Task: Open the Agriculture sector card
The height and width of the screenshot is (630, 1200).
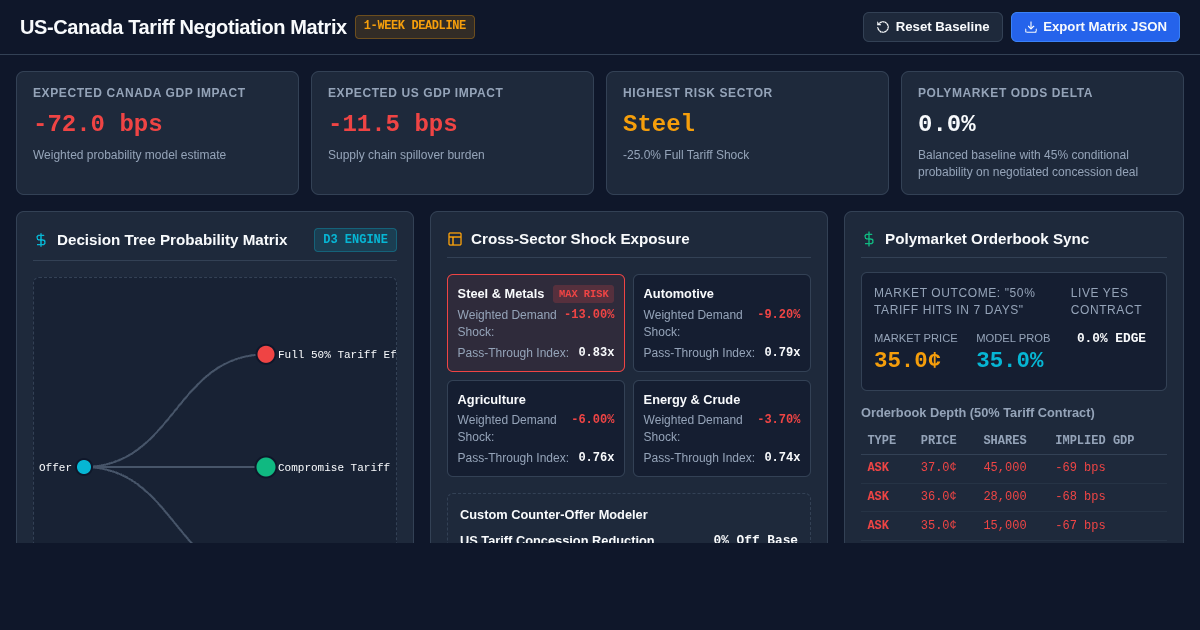Action: coord(536,428)
